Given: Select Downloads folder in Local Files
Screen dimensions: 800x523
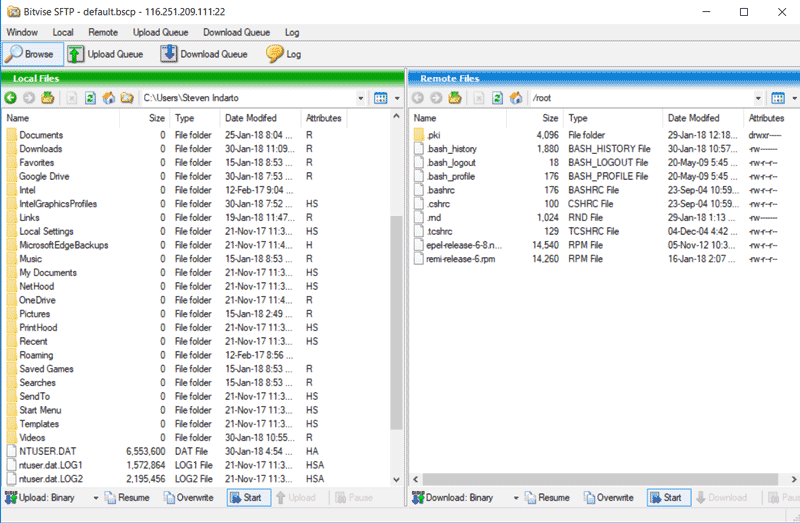Looking at the screenshot, I should 41,149.
